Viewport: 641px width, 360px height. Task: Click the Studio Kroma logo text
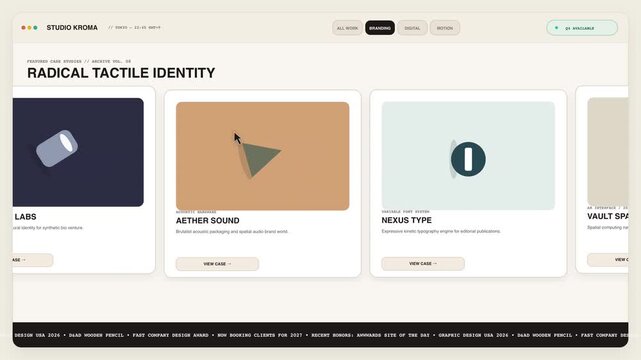pos(72,28)
